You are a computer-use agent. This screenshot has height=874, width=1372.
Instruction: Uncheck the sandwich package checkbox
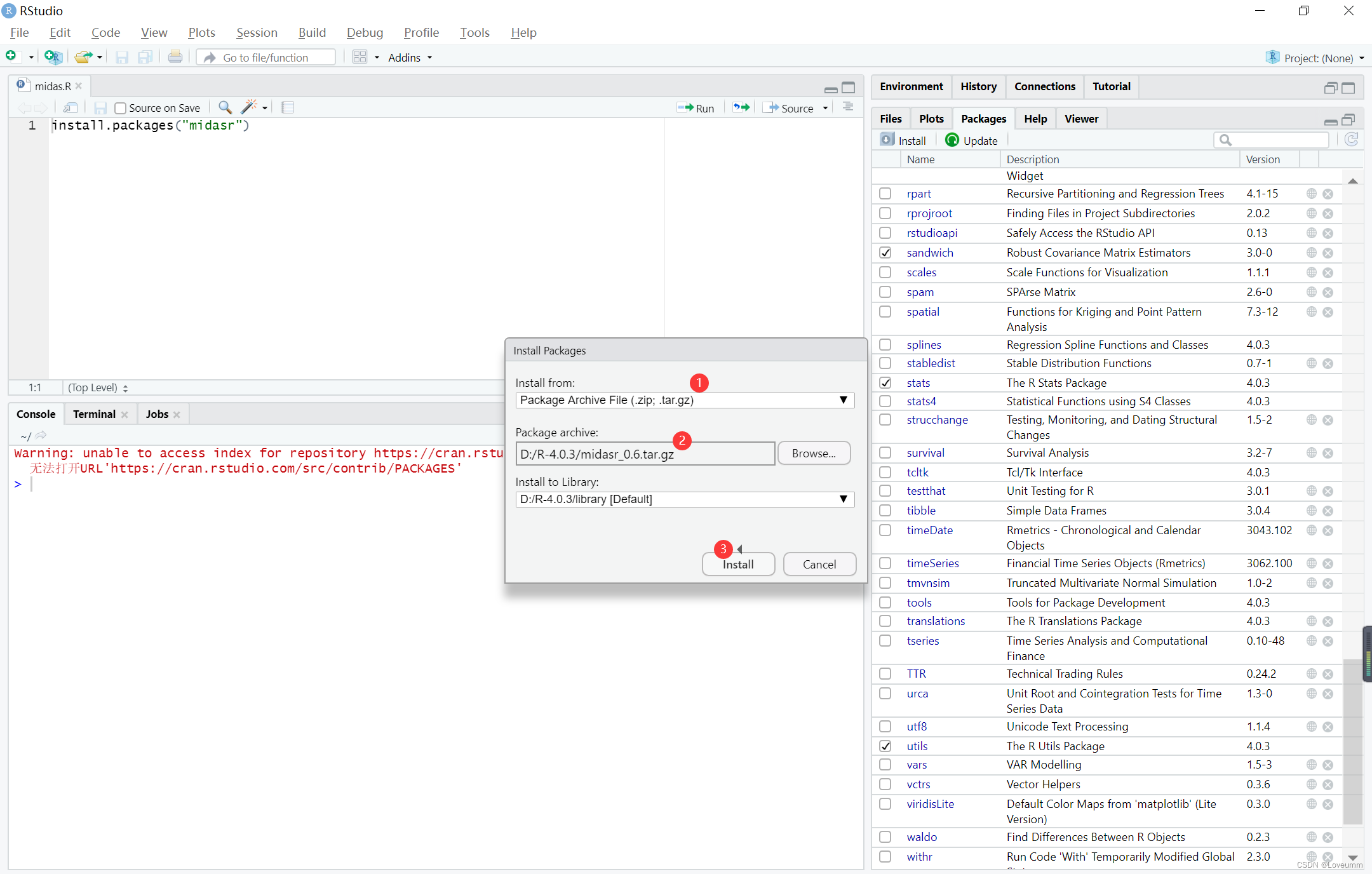pyautogui.click(x=885, y=253)
